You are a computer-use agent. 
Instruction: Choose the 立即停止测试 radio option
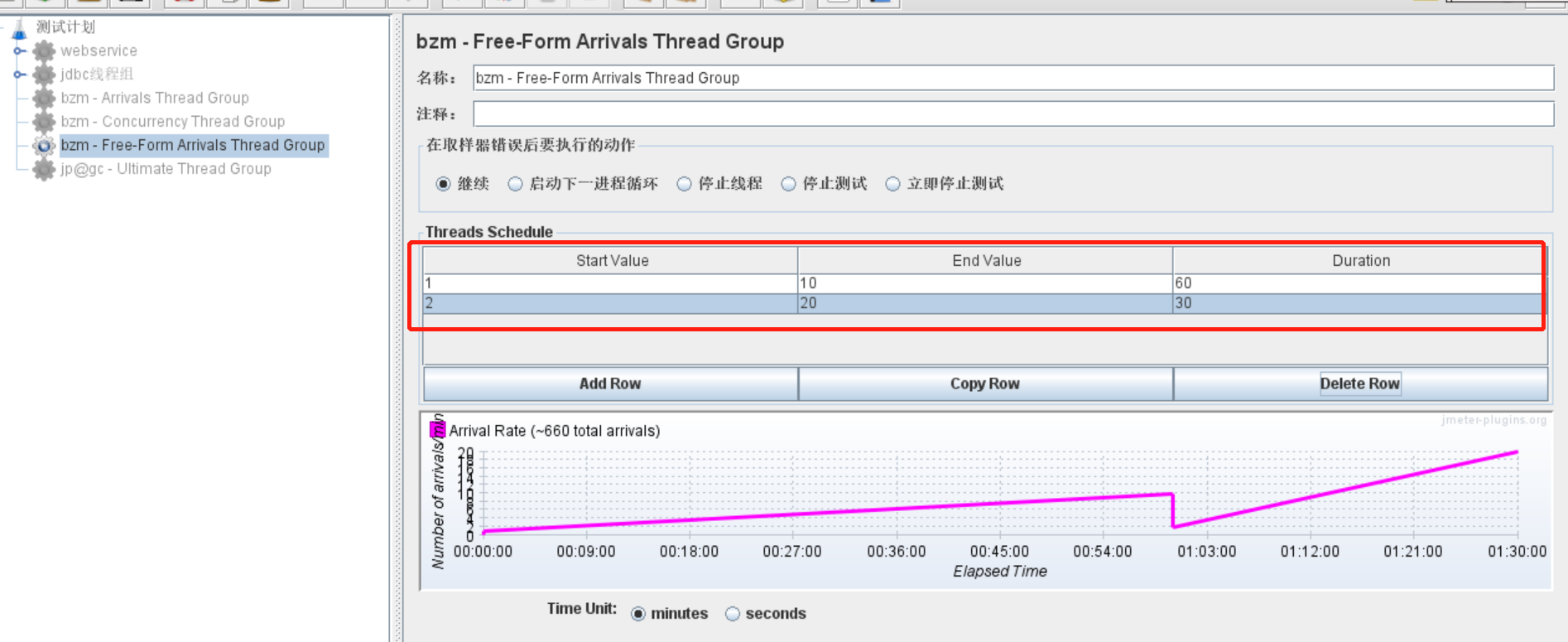[893, 184]
